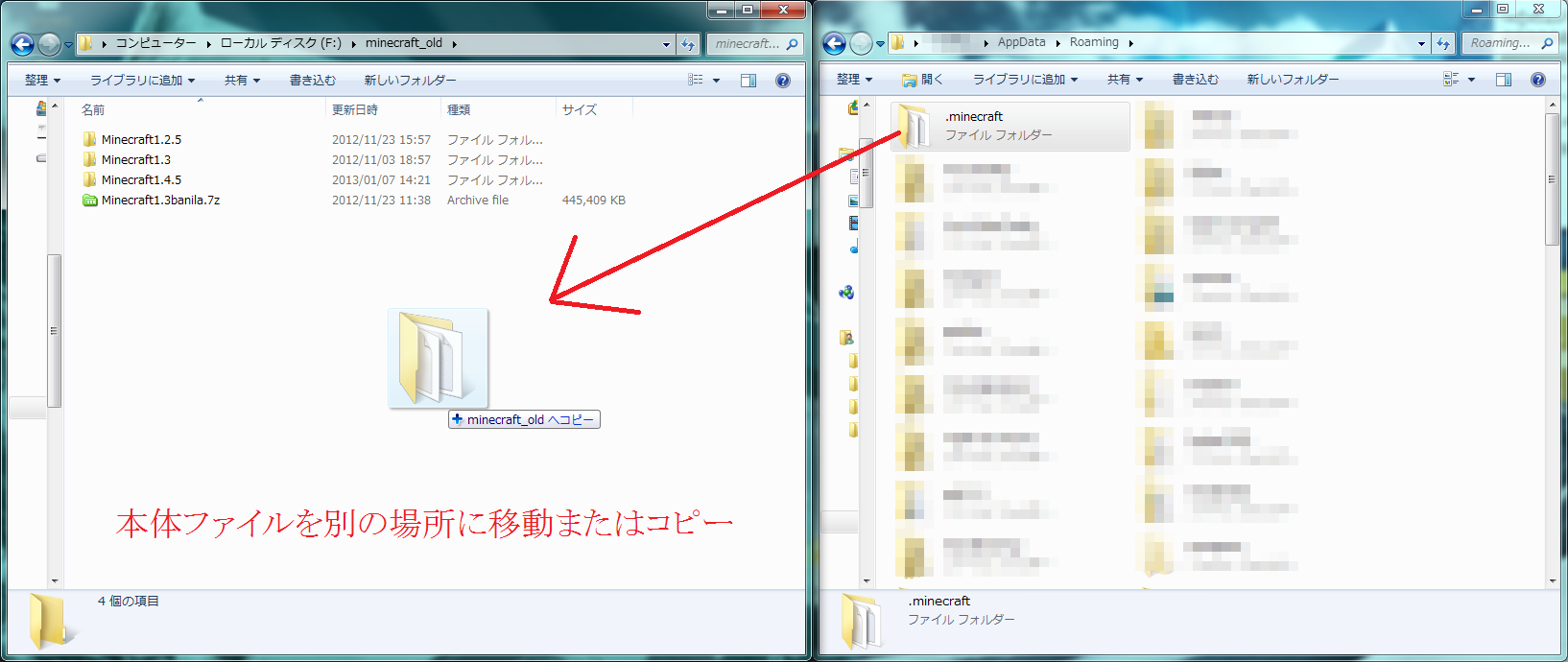Screen dimensions: 1568x662
Task: Change view icon in the Roaming window
Action: (x=1451, y=80)
